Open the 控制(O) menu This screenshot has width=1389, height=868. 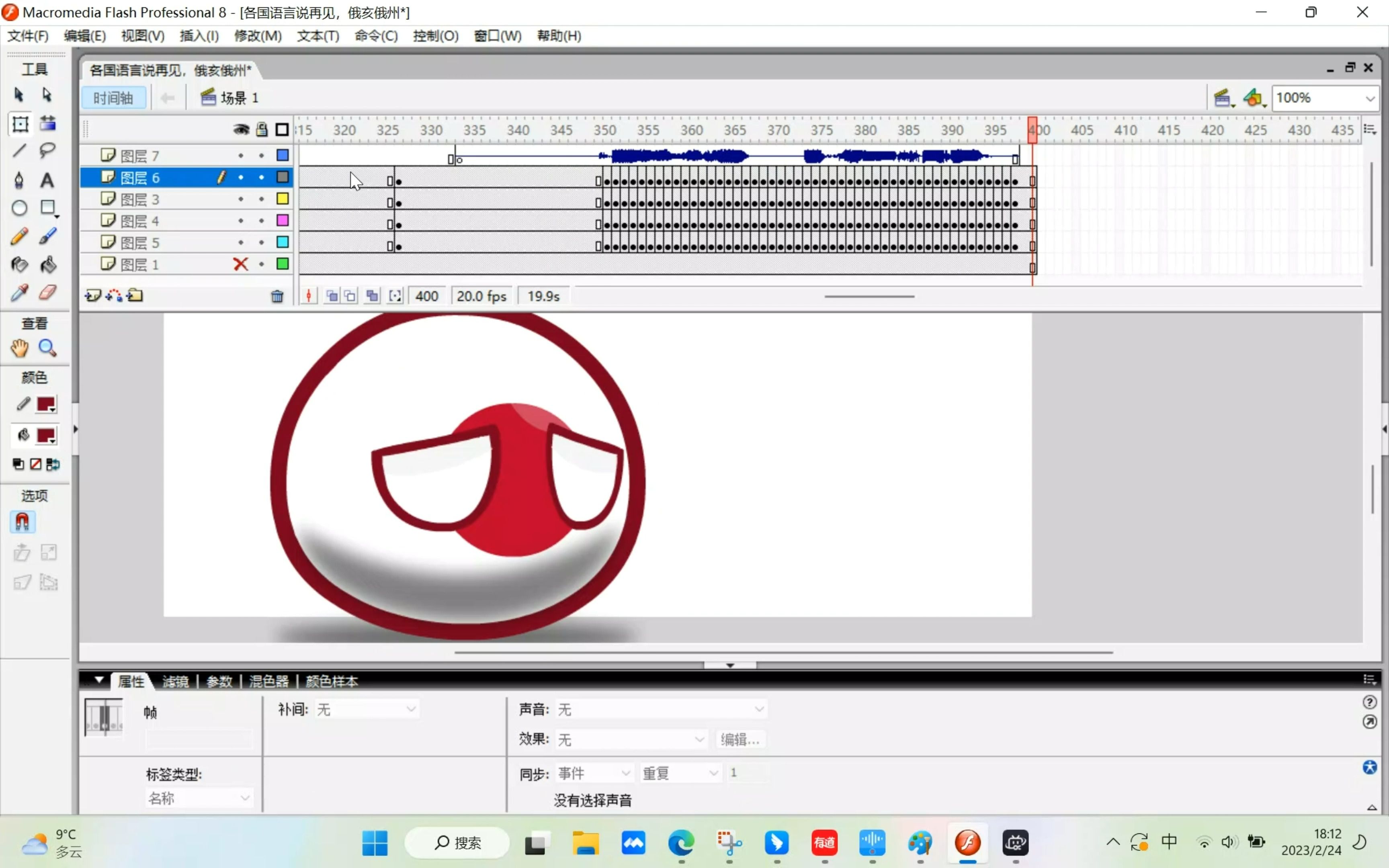(x=436, y=36)
